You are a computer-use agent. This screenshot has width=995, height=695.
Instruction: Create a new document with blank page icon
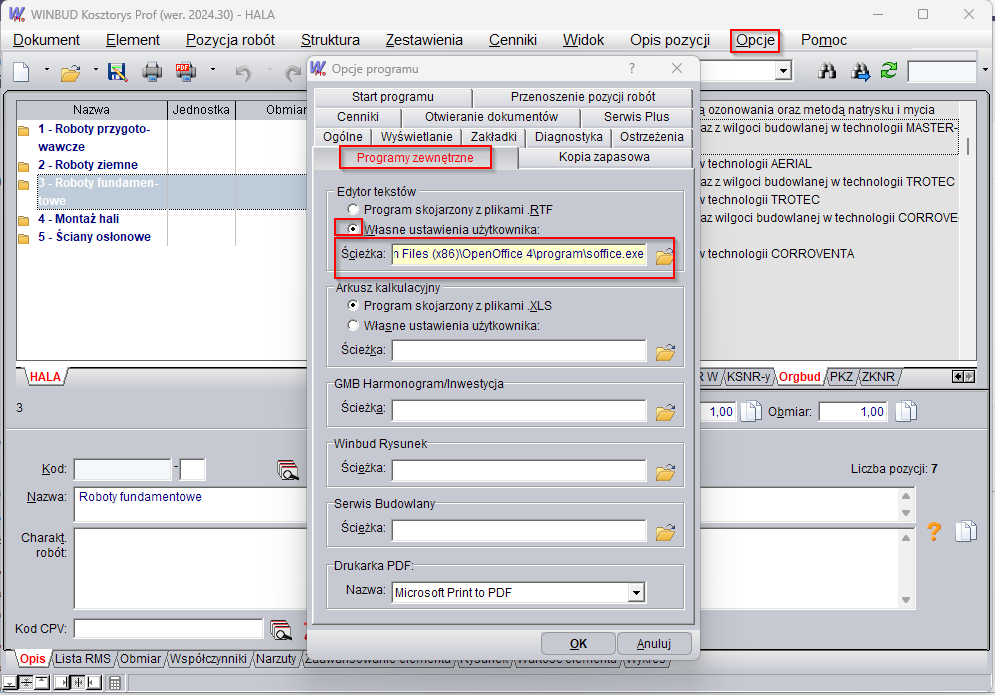22,72
